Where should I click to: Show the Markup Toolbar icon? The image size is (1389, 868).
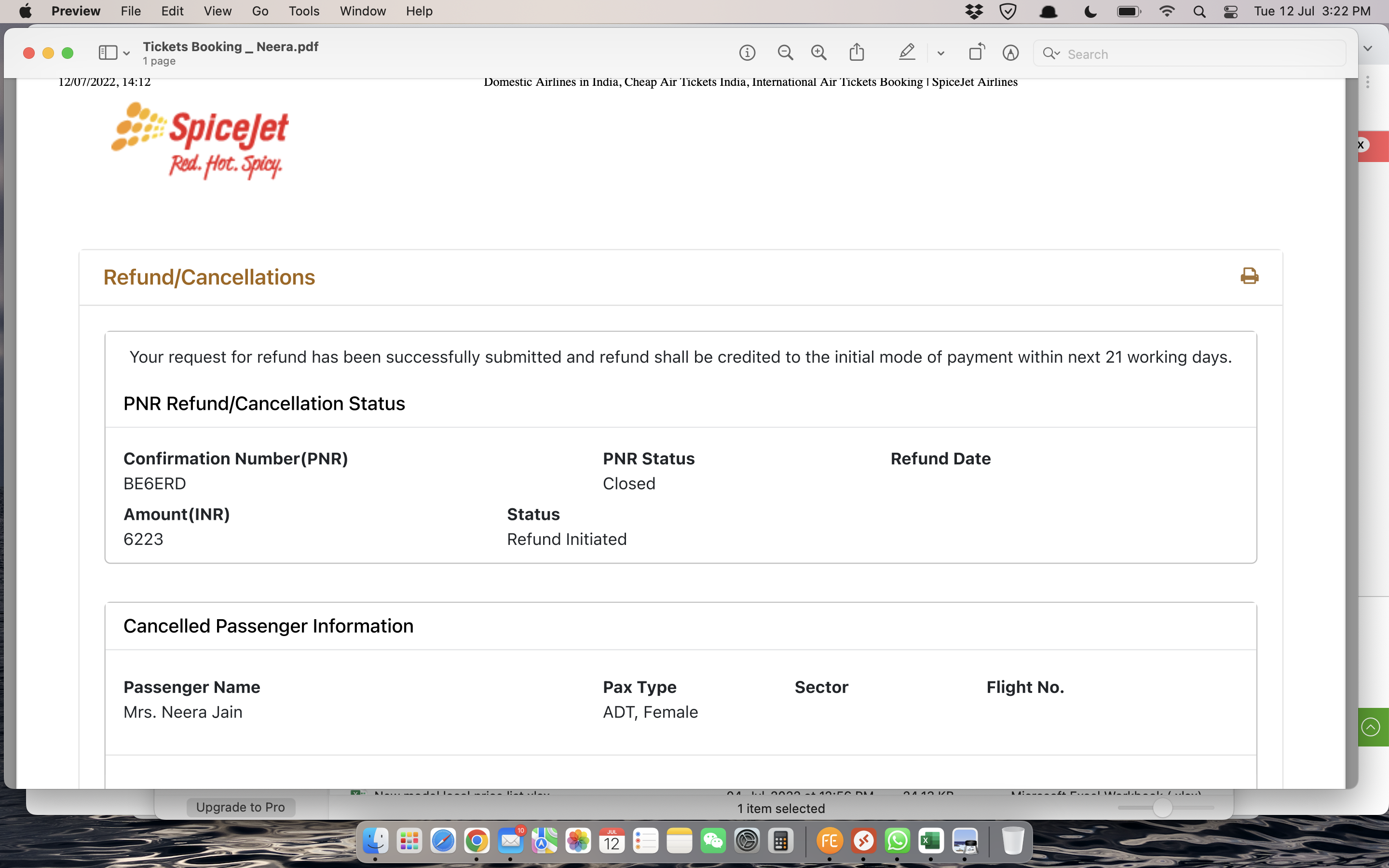point(1010,54)
